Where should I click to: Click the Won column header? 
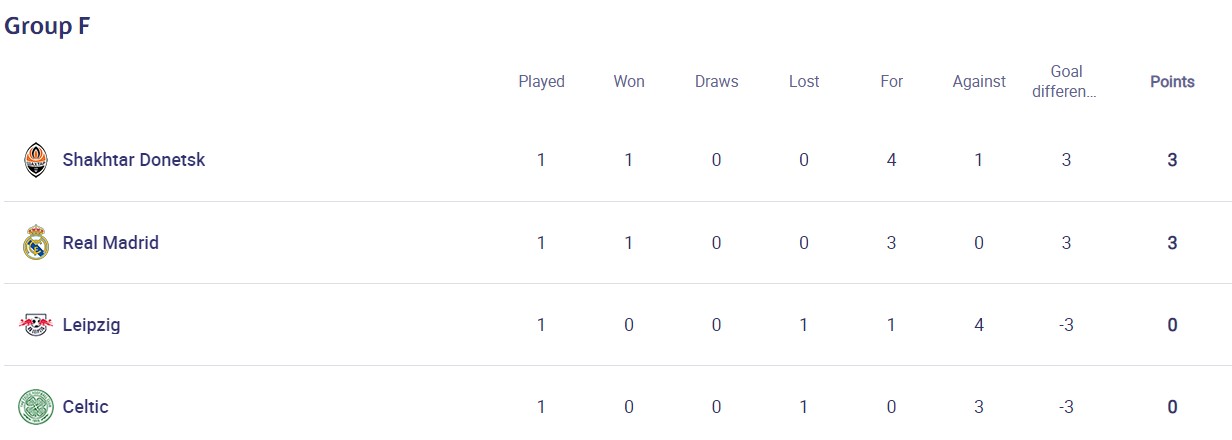coord(629,82)
